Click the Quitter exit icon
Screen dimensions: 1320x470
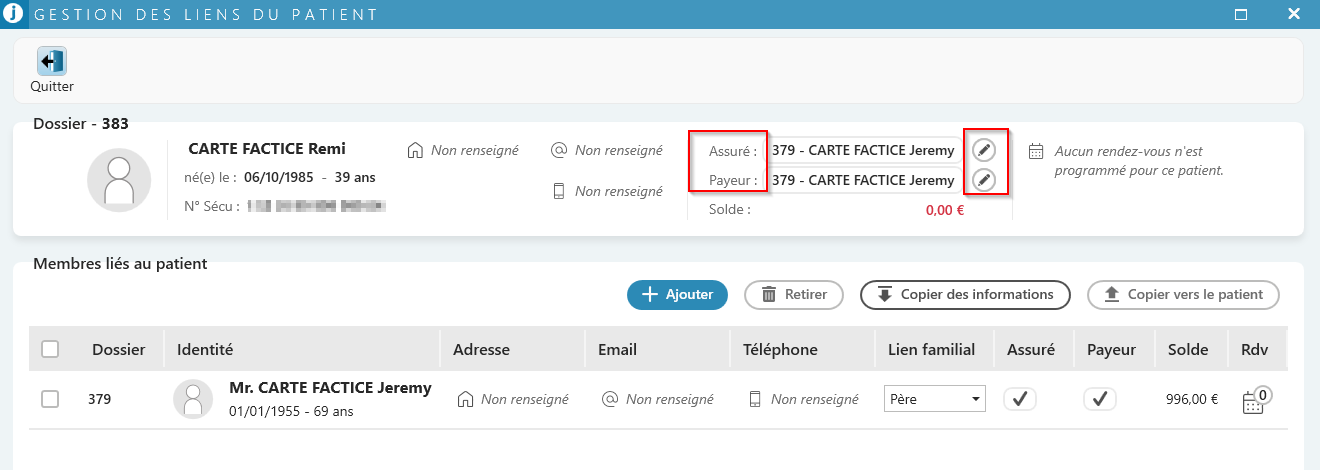[x=52, y=61]
